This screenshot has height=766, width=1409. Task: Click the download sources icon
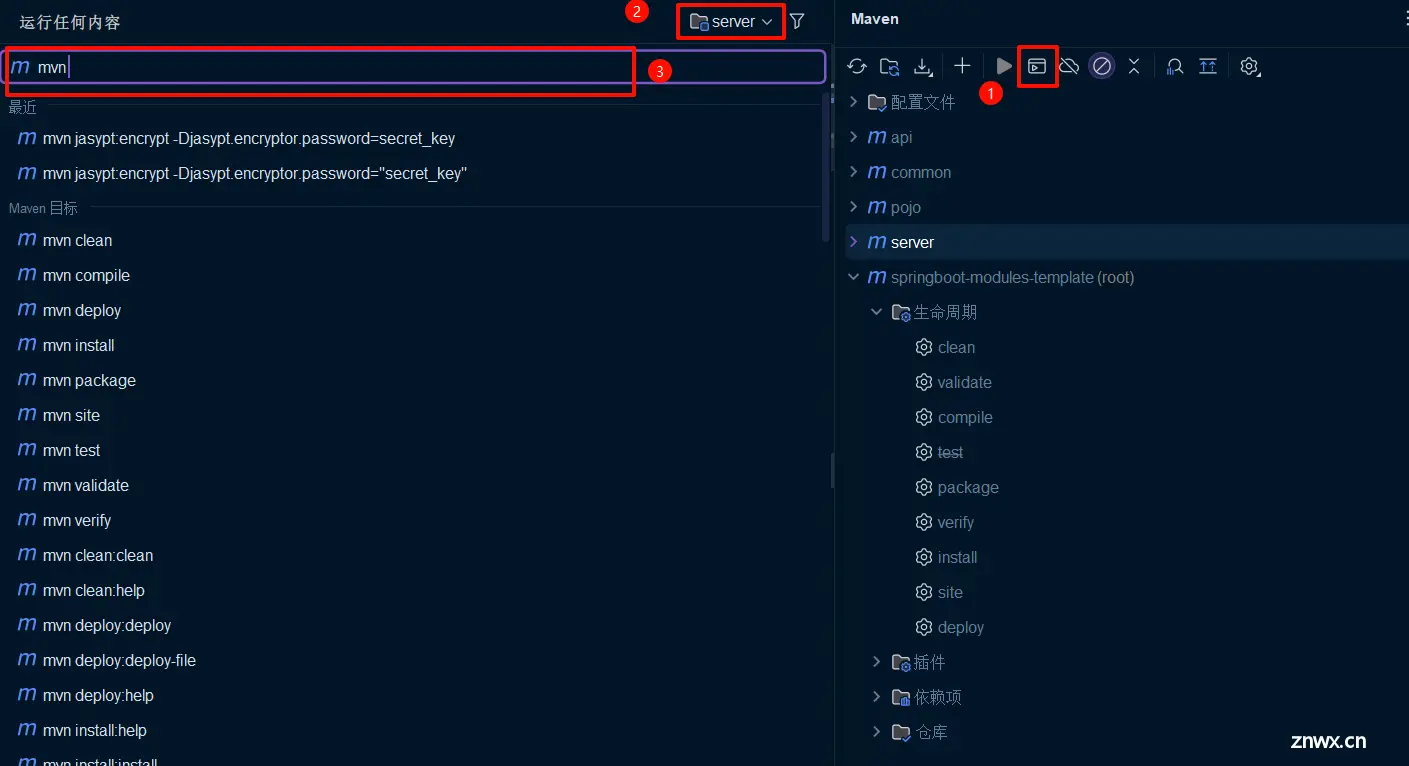tap(923, 66)
